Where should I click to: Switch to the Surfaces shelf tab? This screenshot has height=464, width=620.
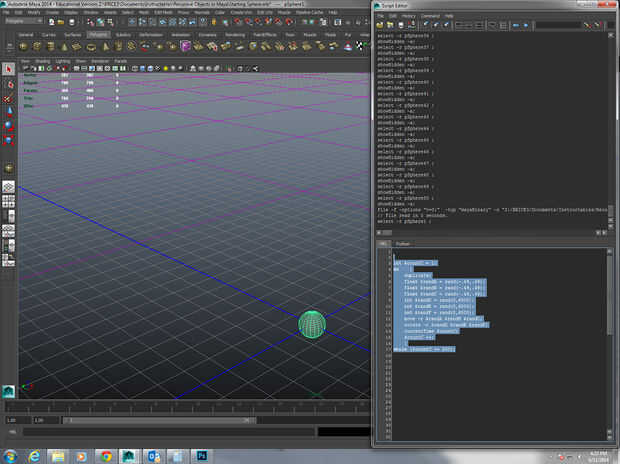pos(73,33)
